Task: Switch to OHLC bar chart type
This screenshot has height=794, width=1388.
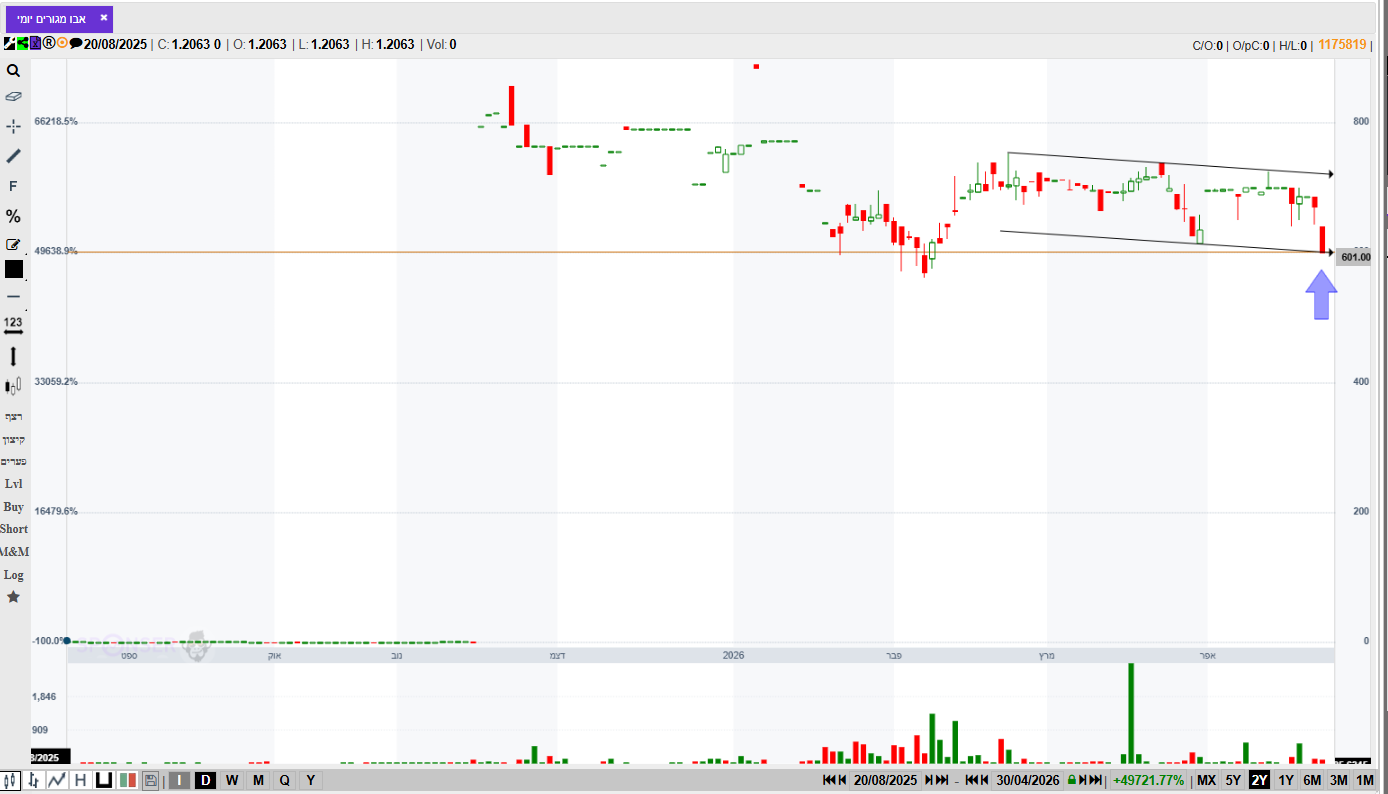Action: pos(34,780)
